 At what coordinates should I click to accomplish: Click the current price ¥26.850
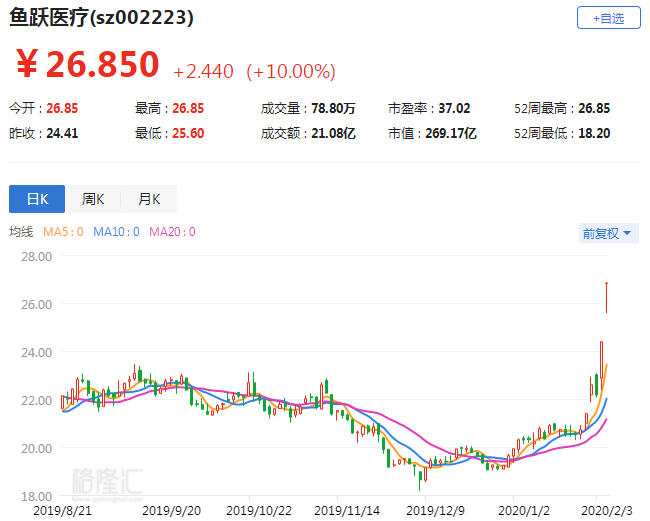(88, 64)
